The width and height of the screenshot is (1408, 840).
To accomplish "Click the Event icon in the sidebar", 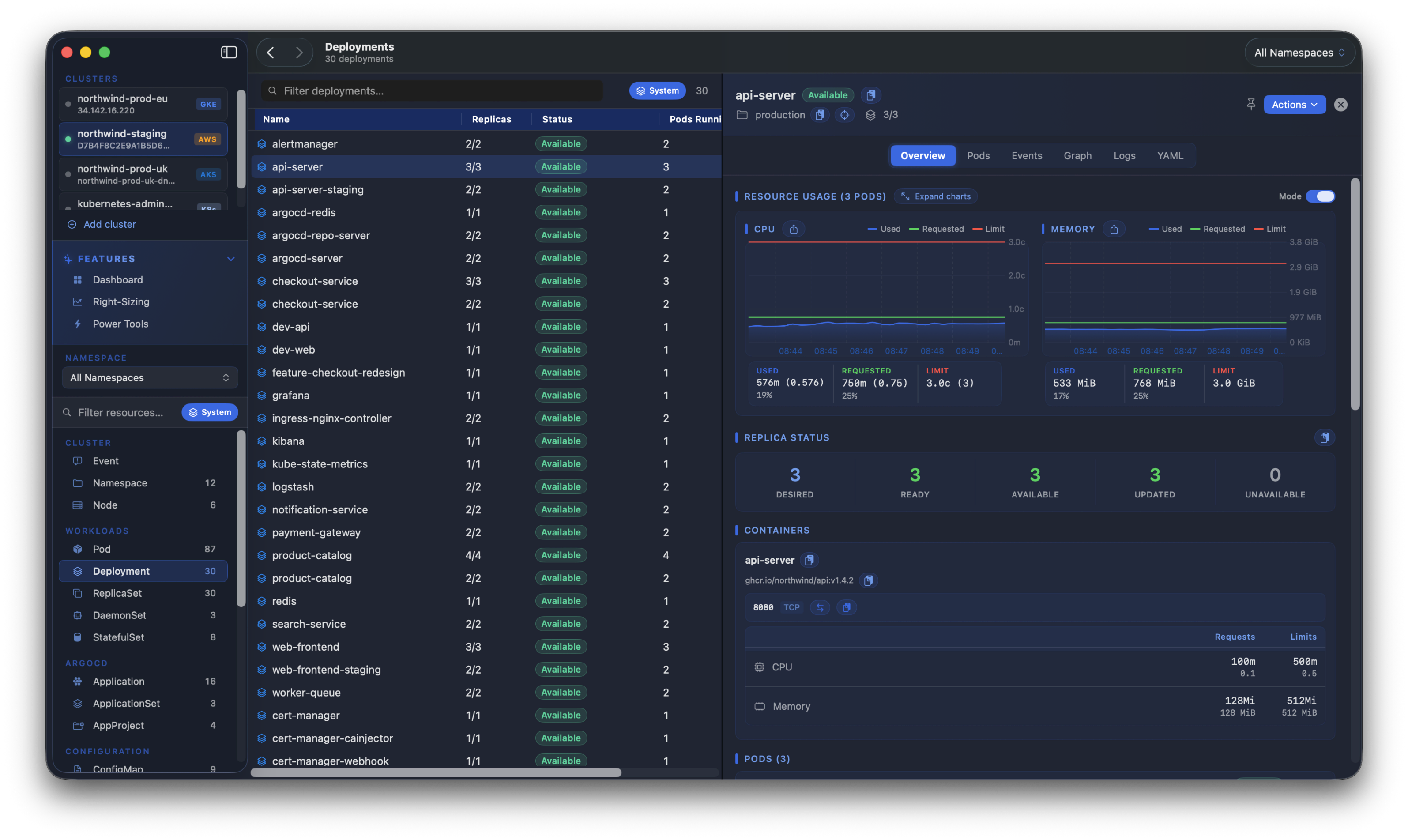I will [x=78, y=461].
